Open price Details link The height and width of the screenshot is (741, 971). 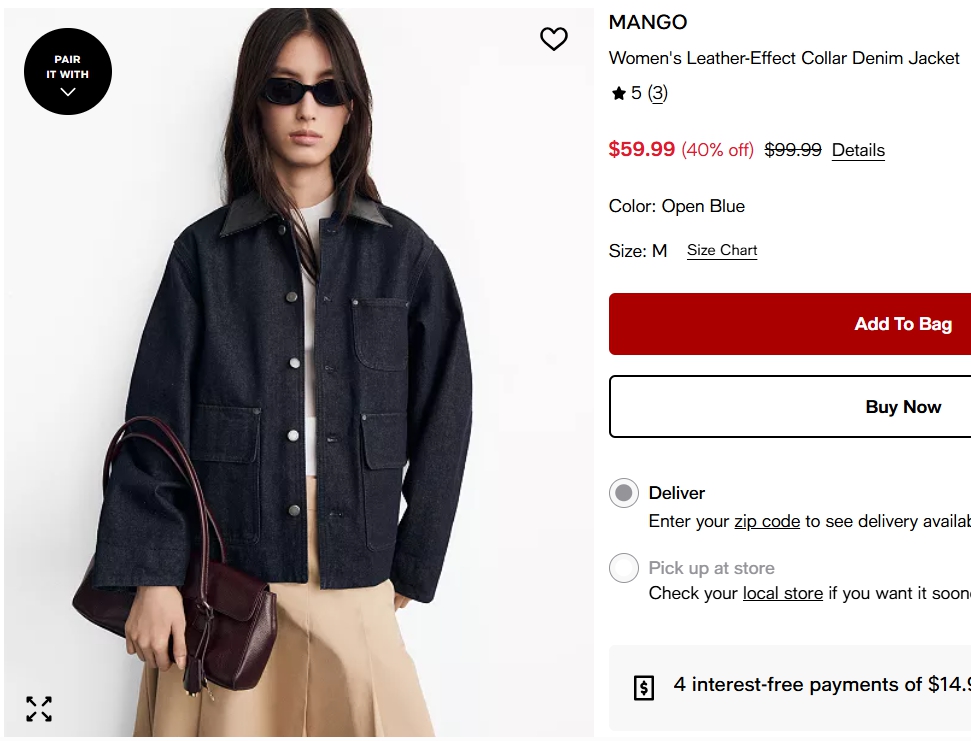click(858, 150)
